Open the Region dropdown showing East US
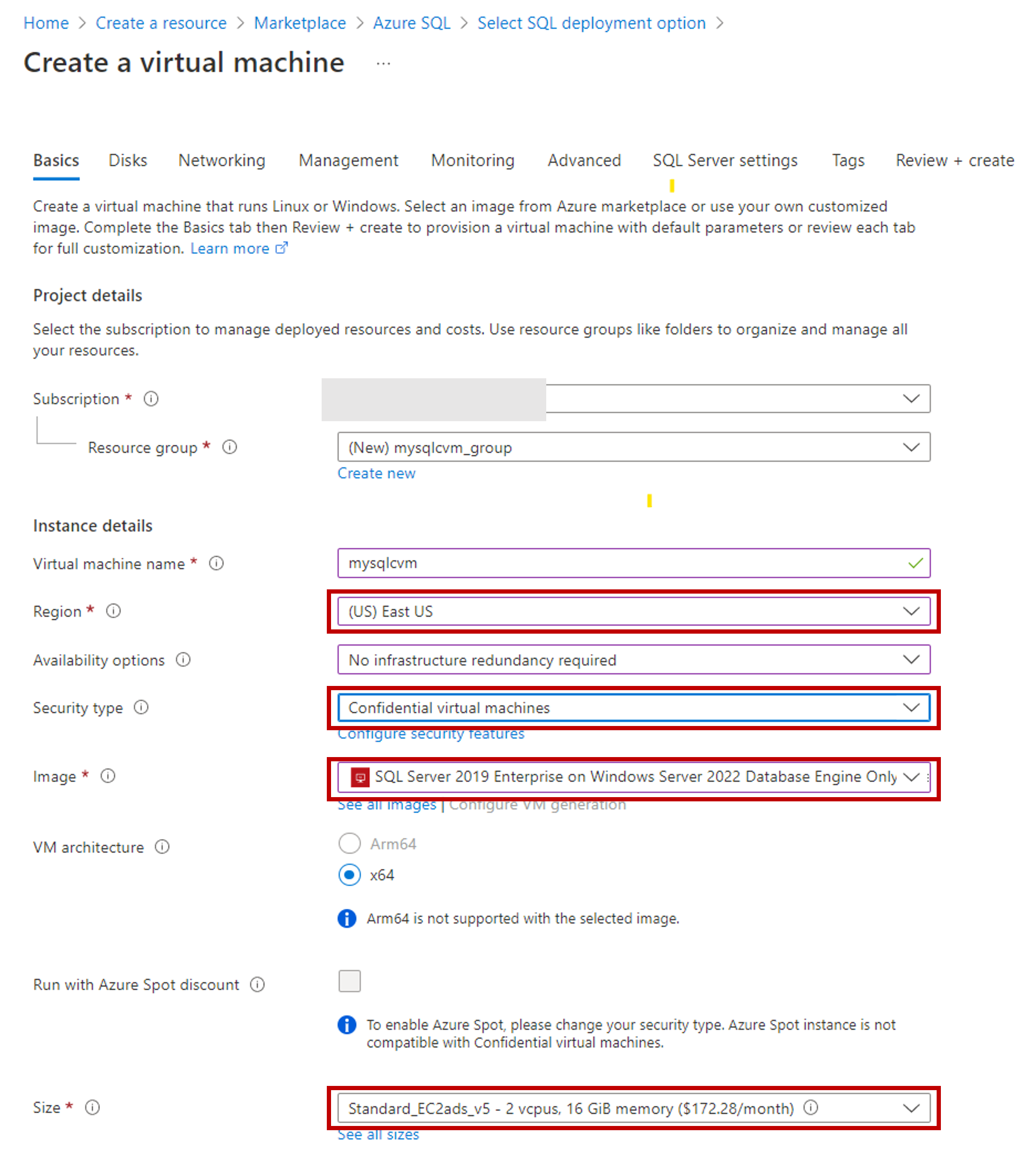 click(x=633, y=612)
